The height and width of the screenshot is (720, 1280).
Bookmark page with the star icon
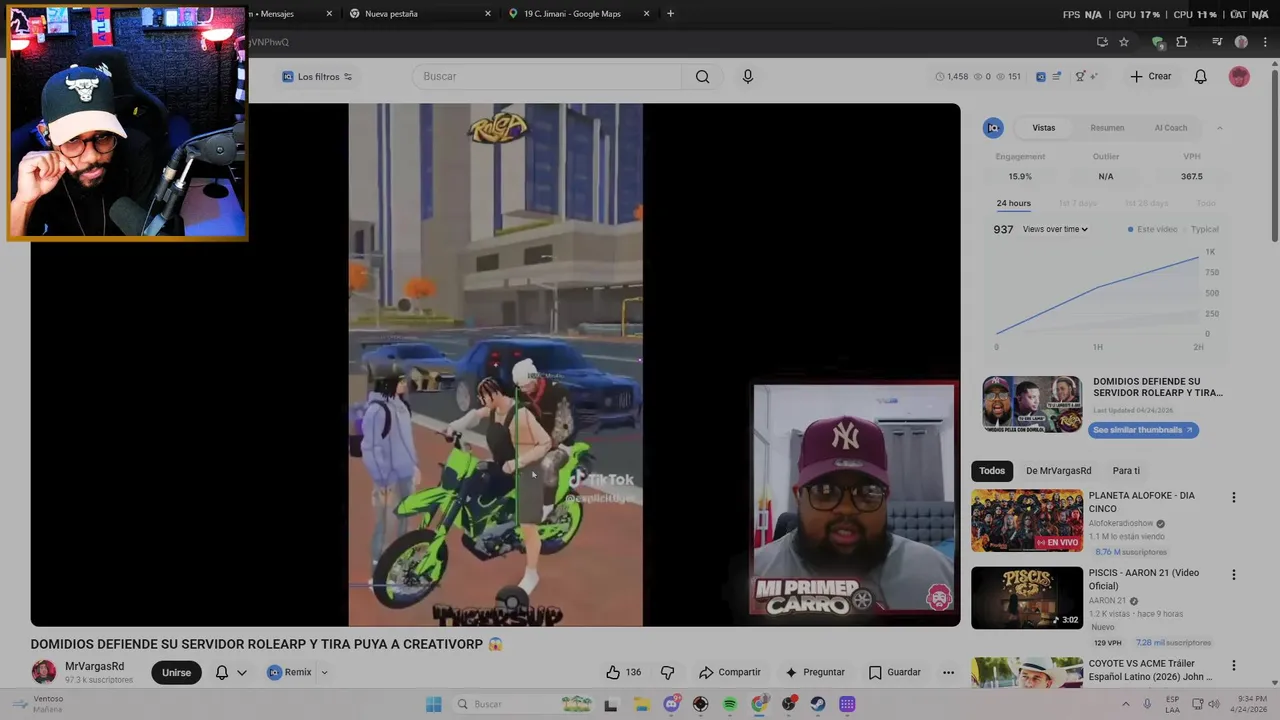coord(1124,42)
